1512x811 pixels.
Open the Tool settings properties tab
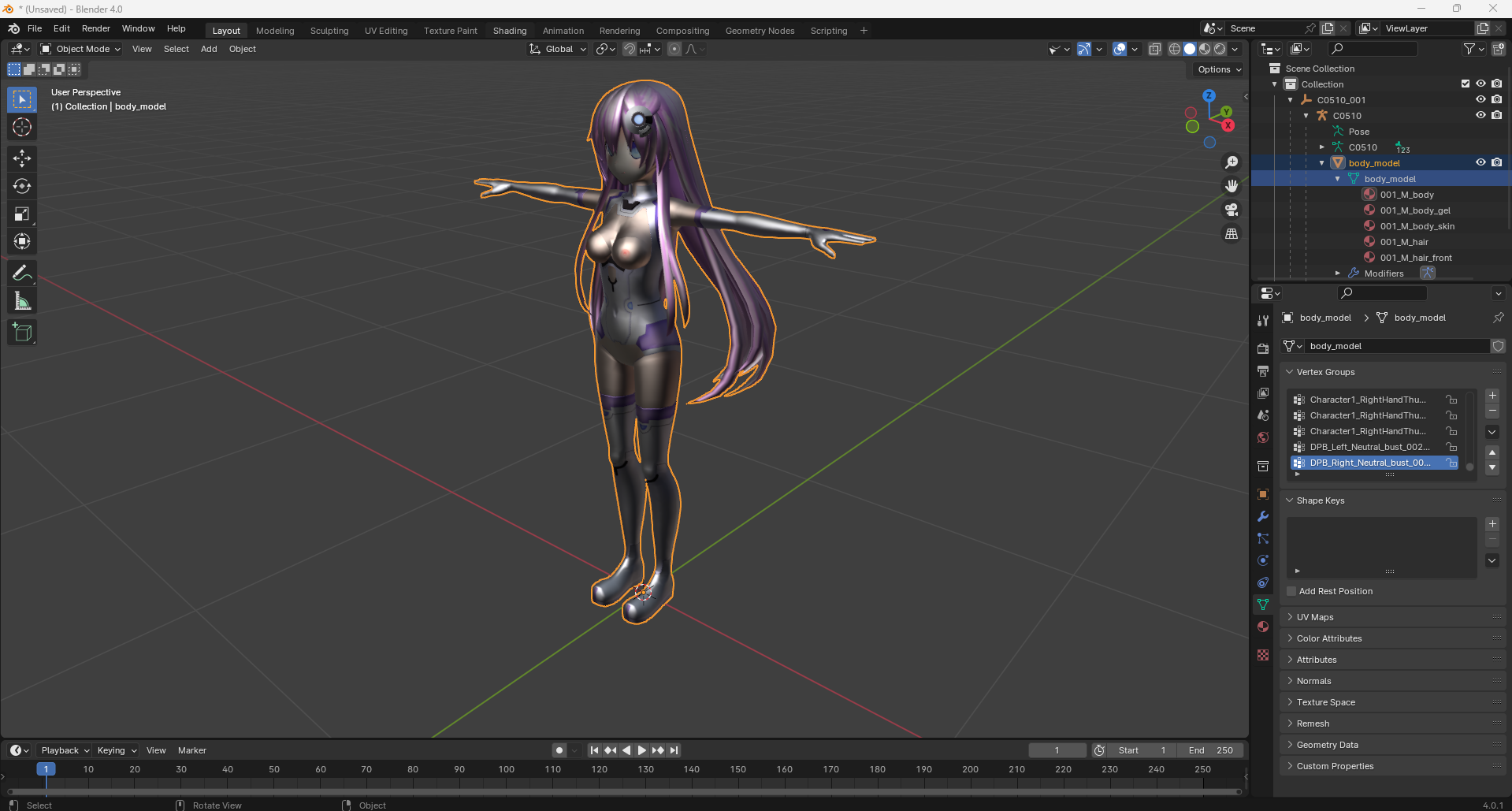click(x=1263, y=321)
